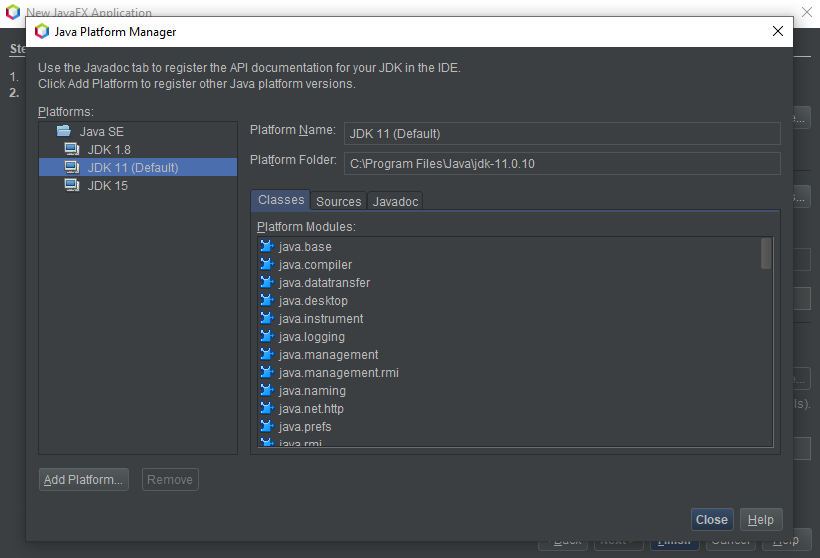Click the java.instrument module icon
This screenshot has height=558, width=820.
(267, 318)
